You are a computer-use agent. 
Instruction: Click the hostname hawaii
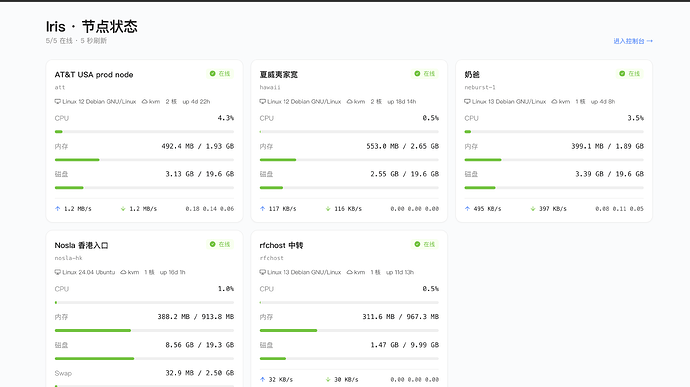tap(270, 87)
